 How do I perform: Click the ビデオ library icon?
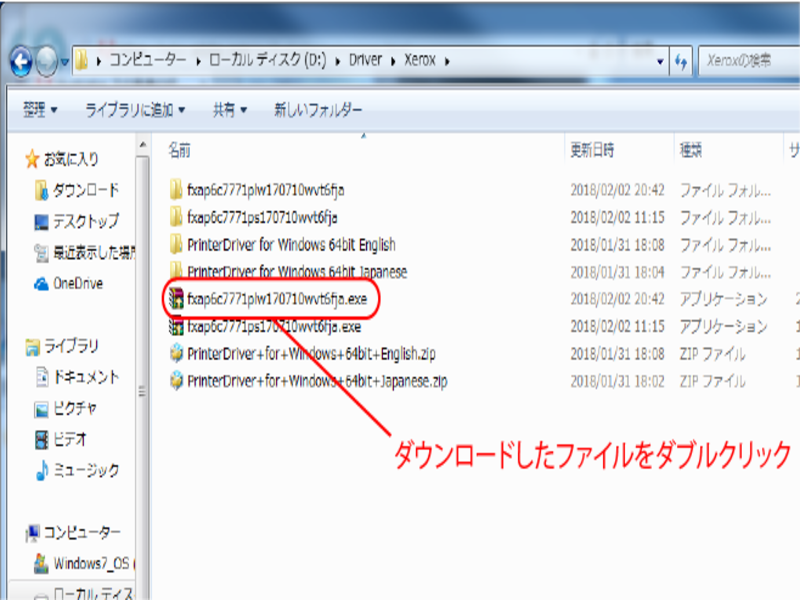(41, 440)
